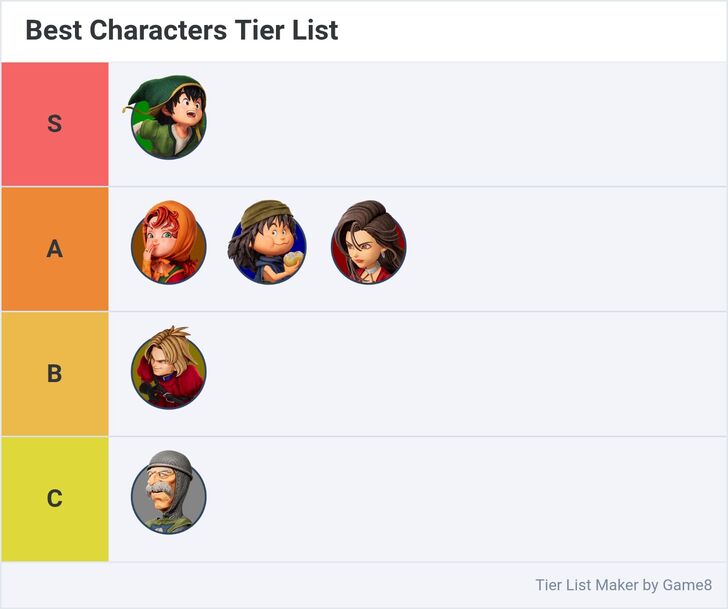
Task: Choose the long brown-haired woman in A tier
Action: (x=368, y=246)
